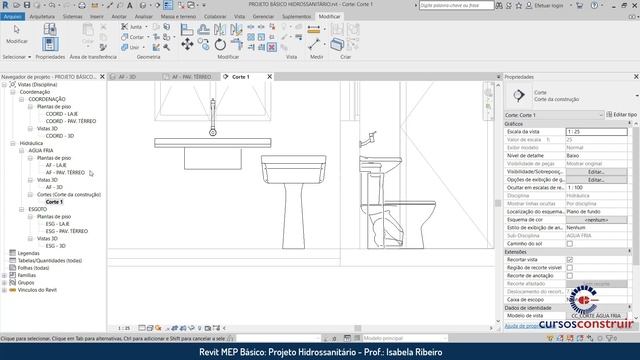Toggle Properties palette icon in ribbon

tap(50, 44)
